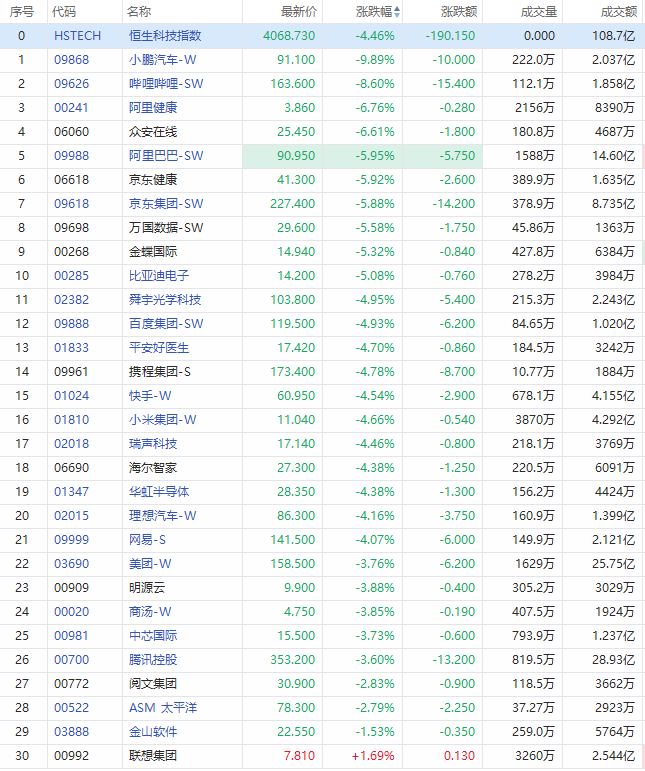Sort by 涨跌额 column header
The height and width of the screenshot is (771, 645).
[x=459, y=12]
